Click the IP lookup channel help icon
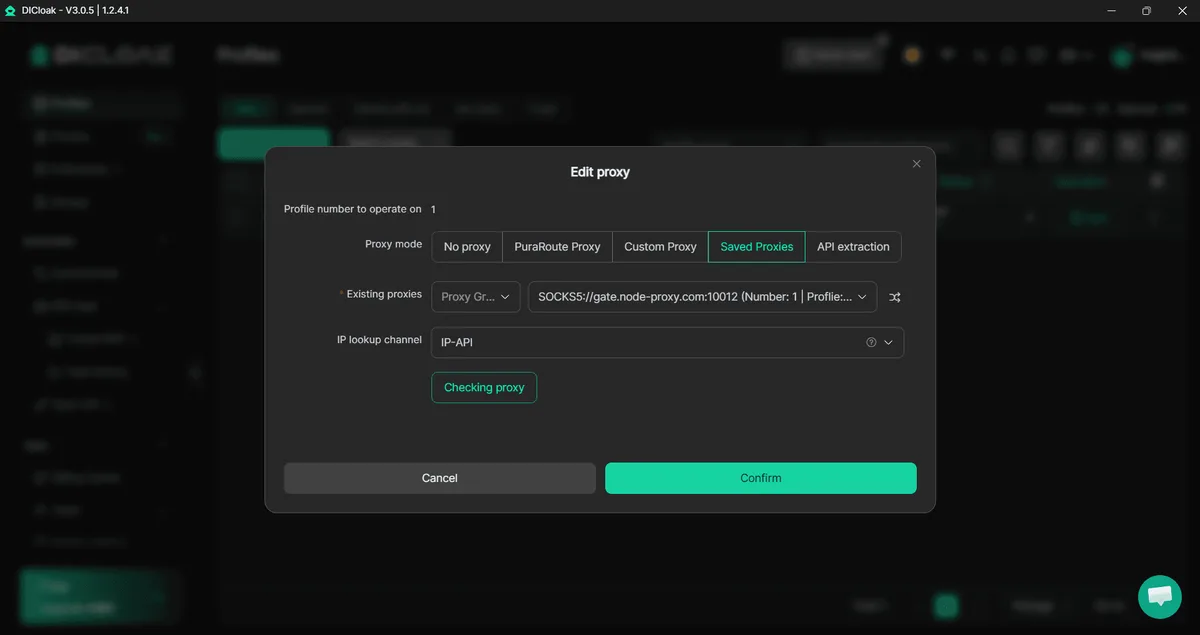The width and height of the screenshot is (1200, 635). 871,342
